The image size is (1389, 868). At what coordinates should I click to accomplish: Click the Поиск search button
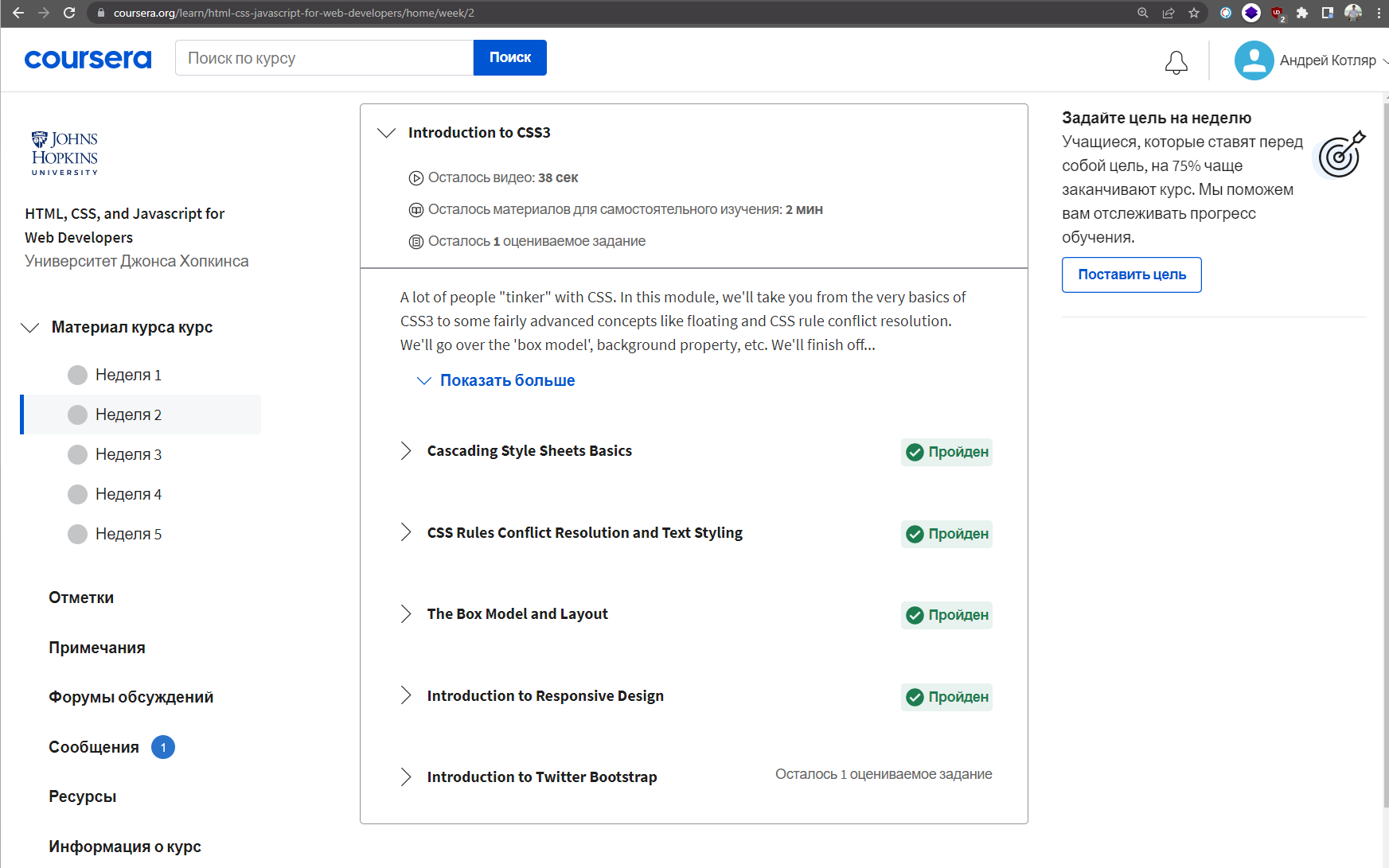click(510, 57)
